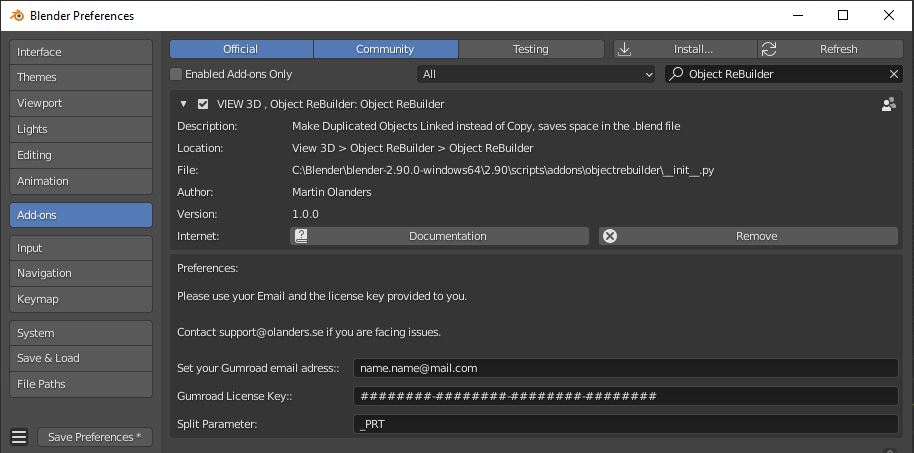Open the Animation preferences section
This screenshot has height=453, width=914.
coord(81,181)
